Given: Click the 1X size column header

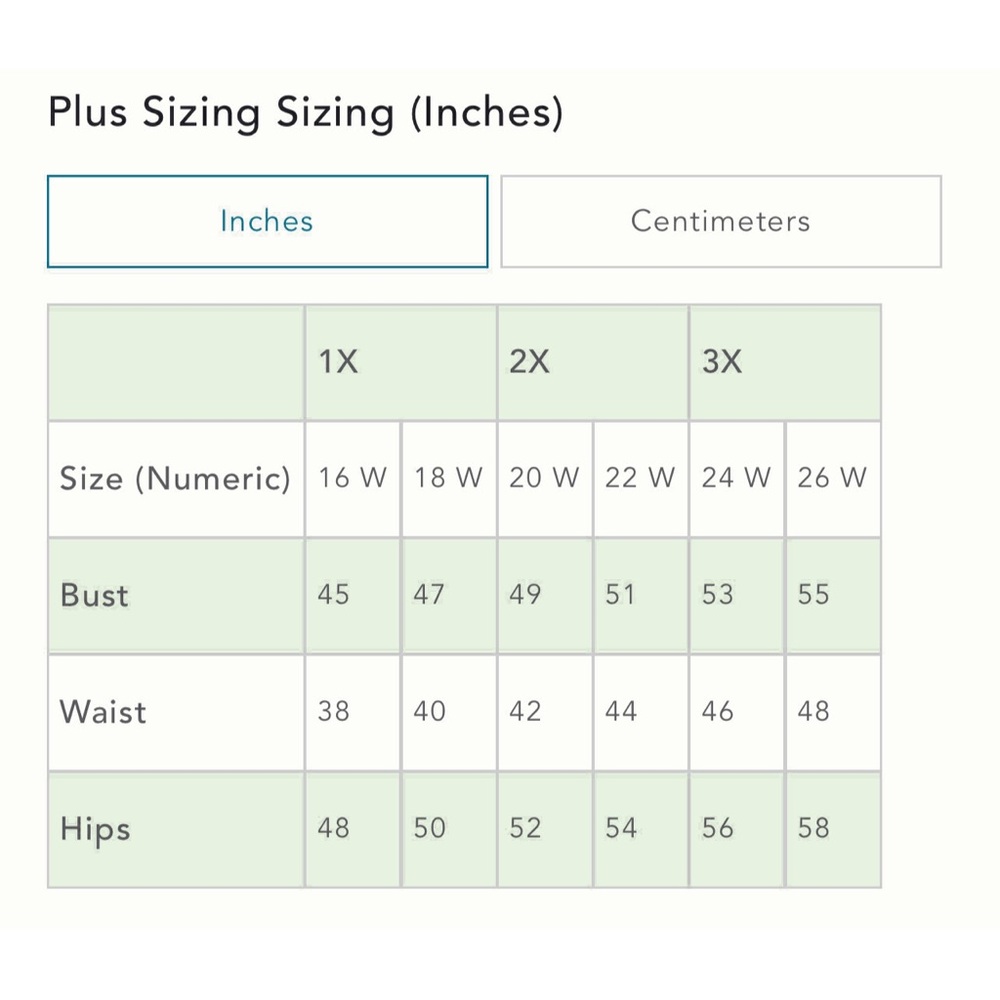Looking at the screenshot, I should 400,362.
